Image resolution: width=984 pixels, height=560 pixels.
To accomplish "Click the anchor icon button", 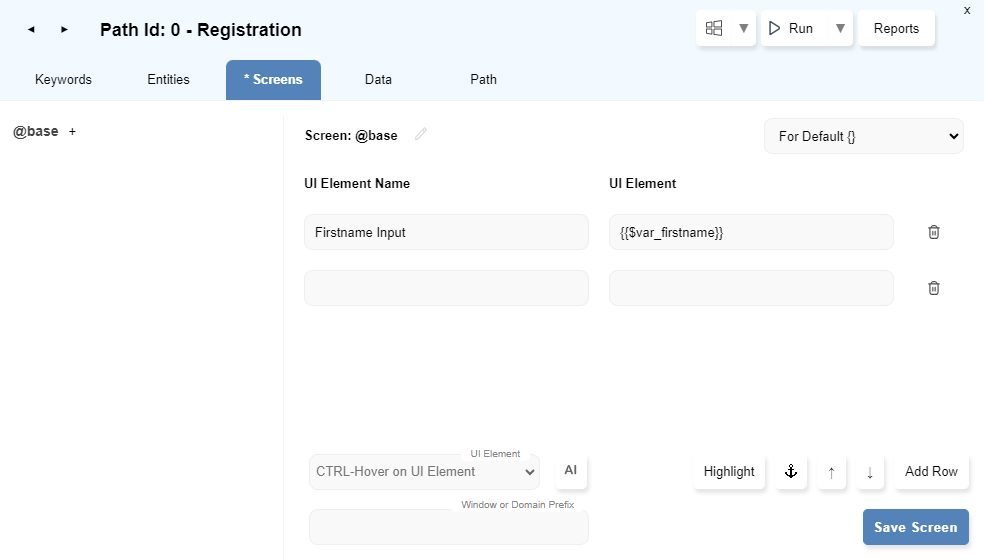I will point(790,472).
